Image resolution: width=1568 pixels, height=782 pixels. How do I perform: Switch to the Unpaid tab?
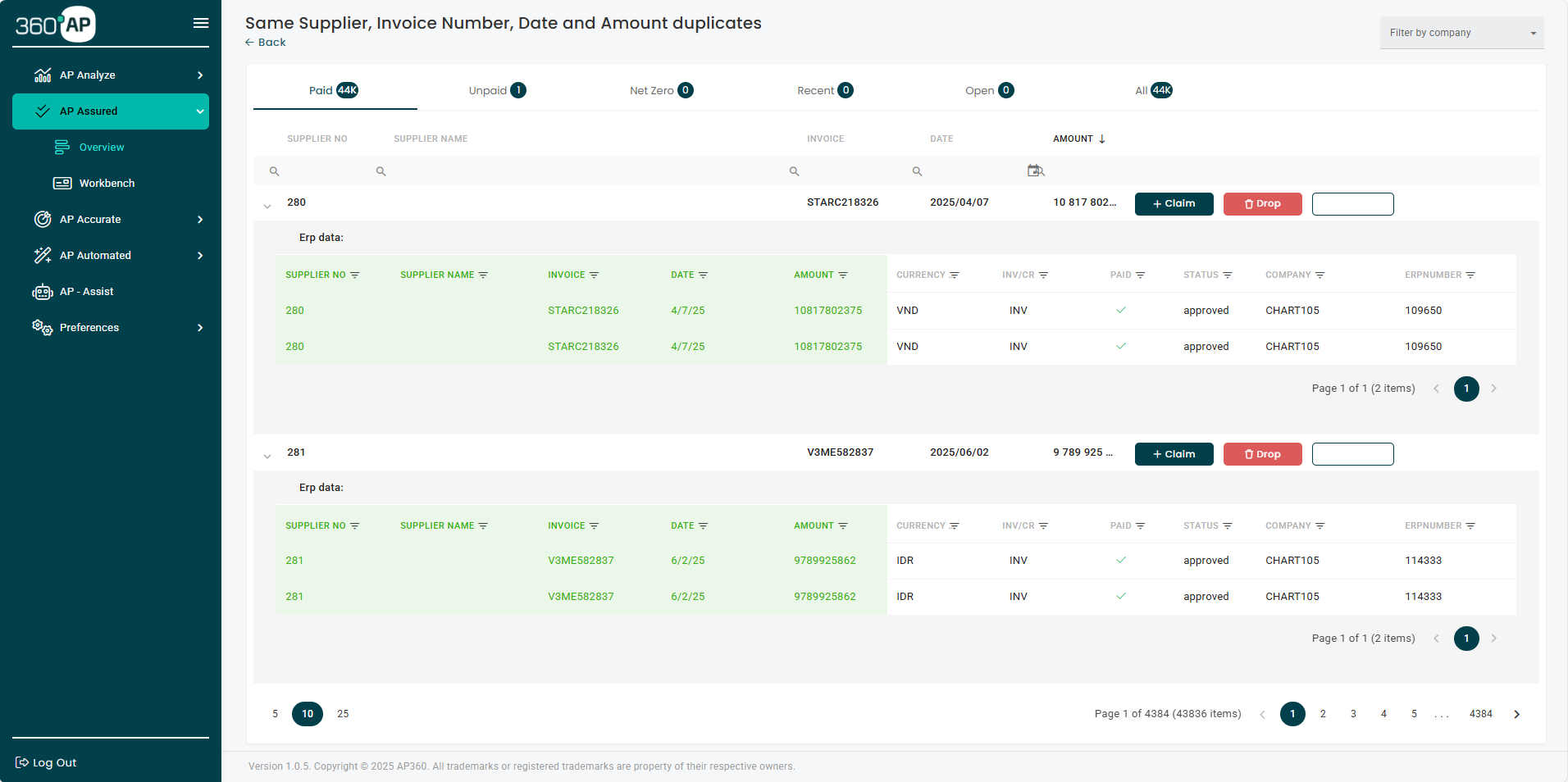[496, 90]
